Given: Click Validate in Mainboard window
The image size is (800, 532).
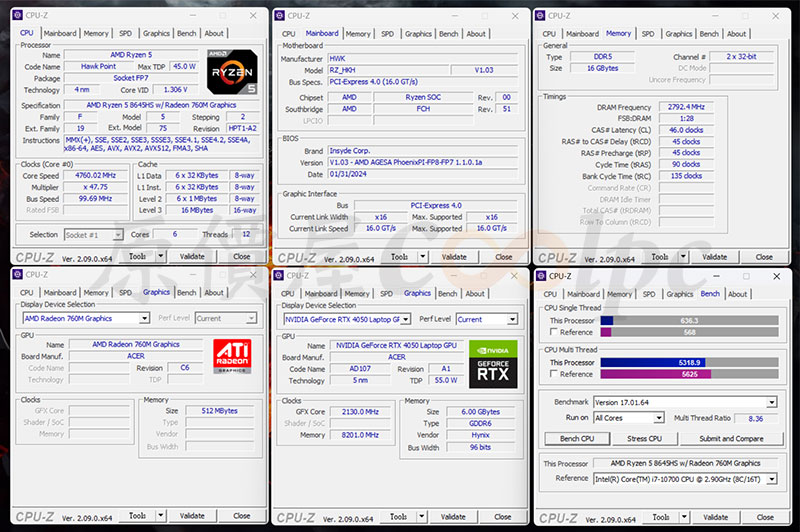Looking at the screenshot, I should tap(454, 257).
